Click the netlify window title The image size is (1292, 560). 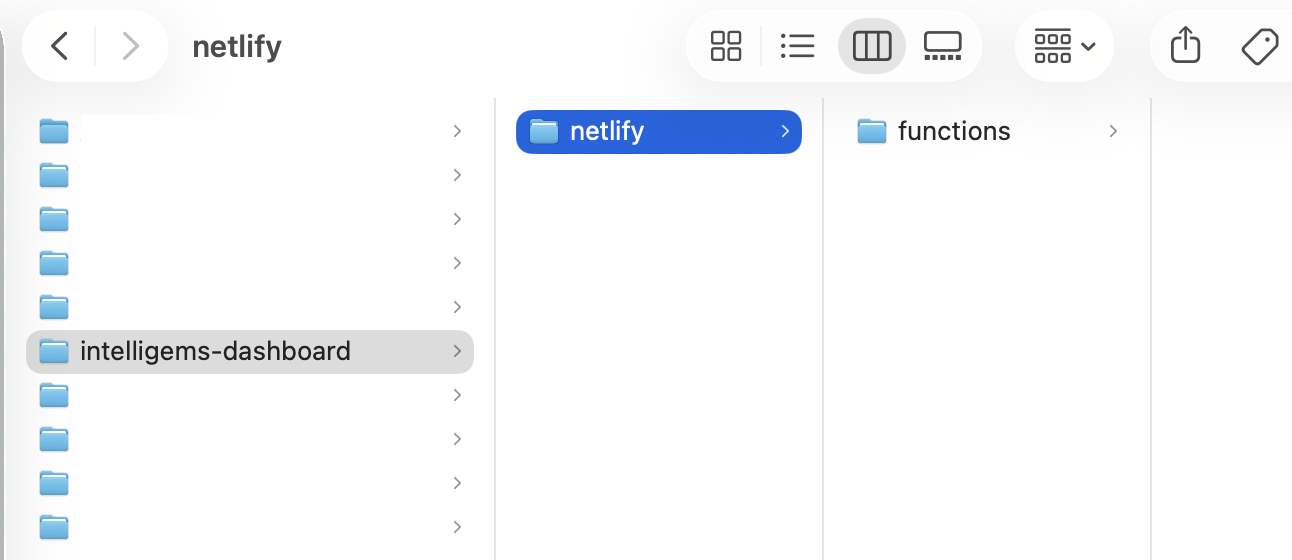[237, 46]
